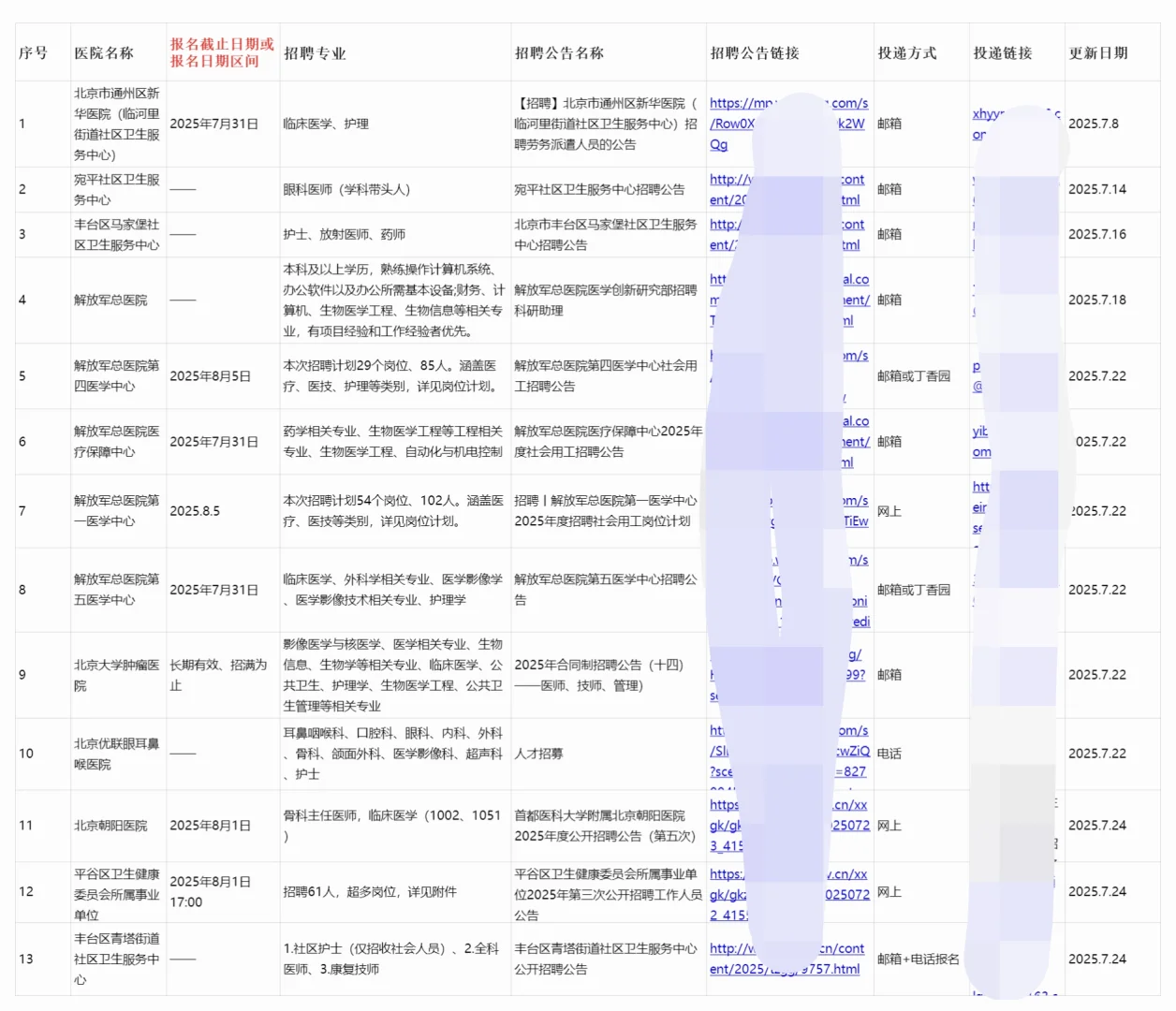Click the profession cell 护士、放射医师、药师
This screenshot has height=1011, width=1176.
[x=345, y=234]
